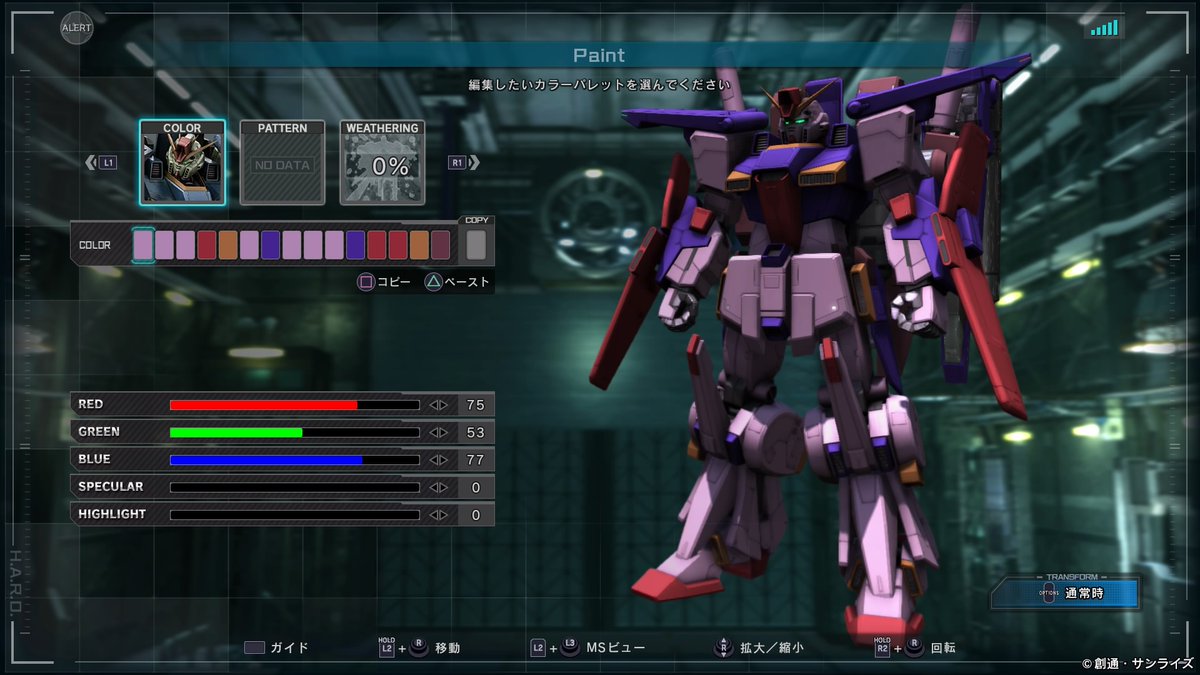This screenshot has height=675, width=1200.
Task: Click the GREEN row arrow stepper
Action: click(439, 432)
